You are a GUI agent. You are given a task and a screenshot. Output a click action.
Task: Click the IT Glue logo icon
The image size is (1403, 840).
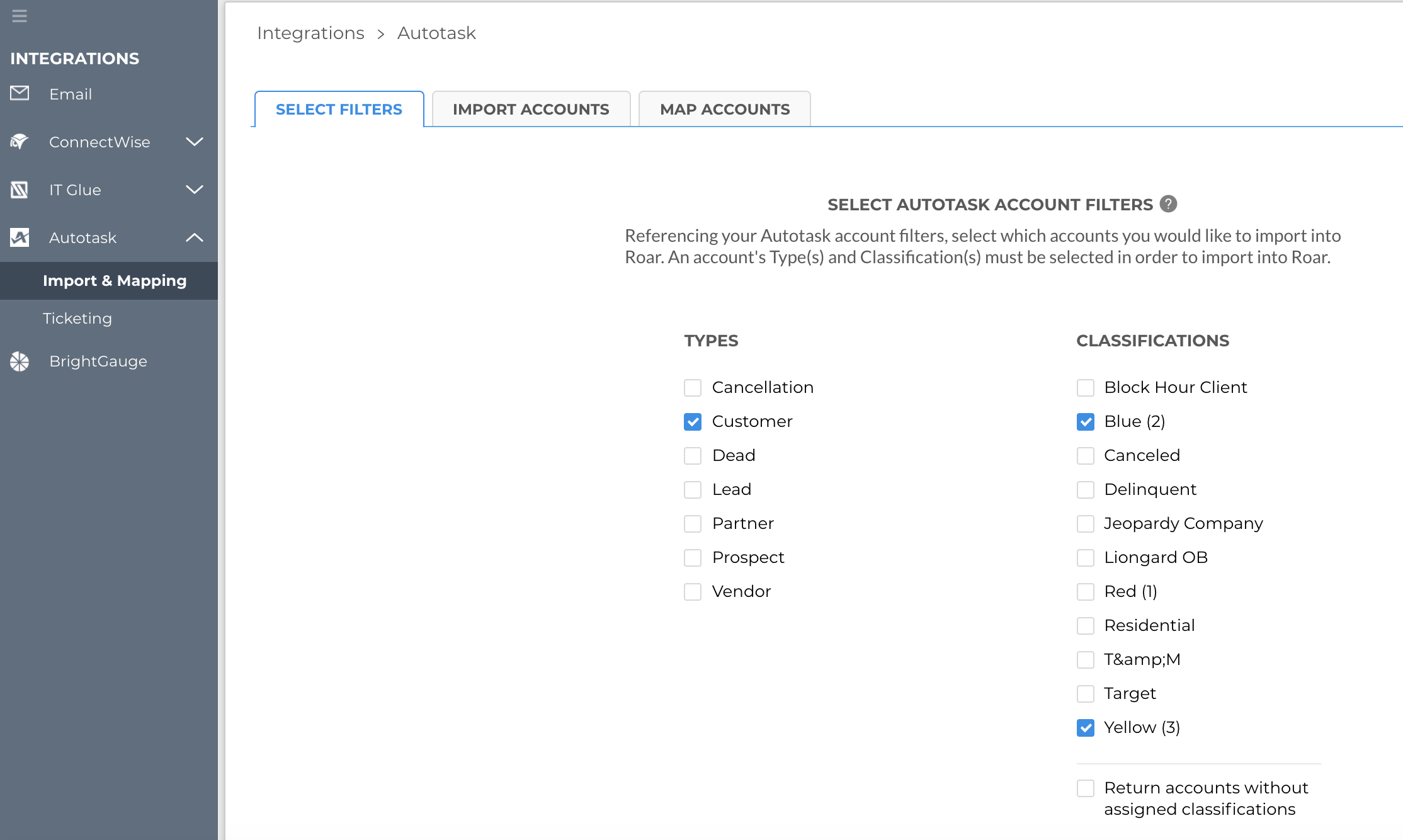point(20,190)
